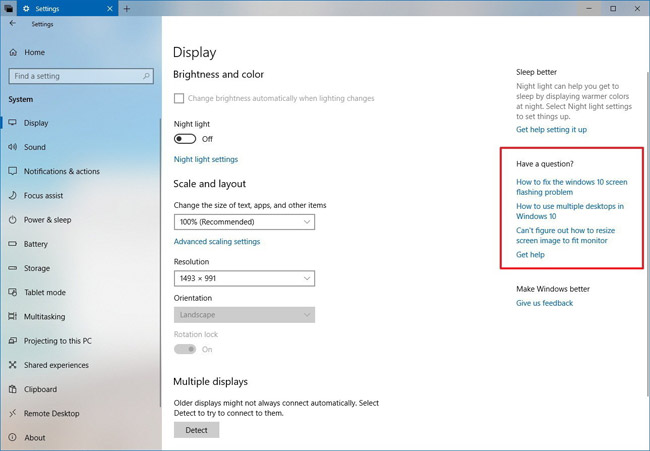Open the 100% (Recommended) scaling dropdown

click(x=244, y=222)
